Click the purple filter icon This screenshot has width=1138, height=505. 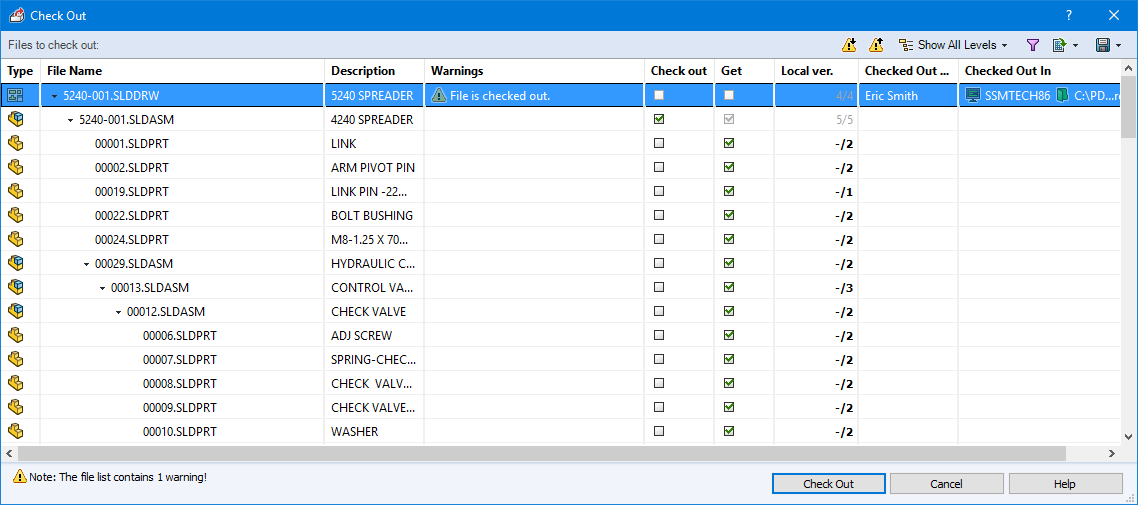click(1033, 45)
